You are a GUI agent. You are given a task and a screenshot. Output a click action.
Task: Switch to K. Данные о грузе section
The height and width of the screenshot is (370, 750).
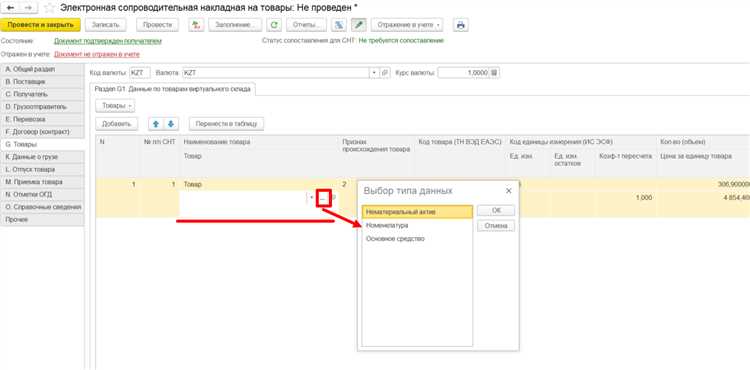click(42, 157)
